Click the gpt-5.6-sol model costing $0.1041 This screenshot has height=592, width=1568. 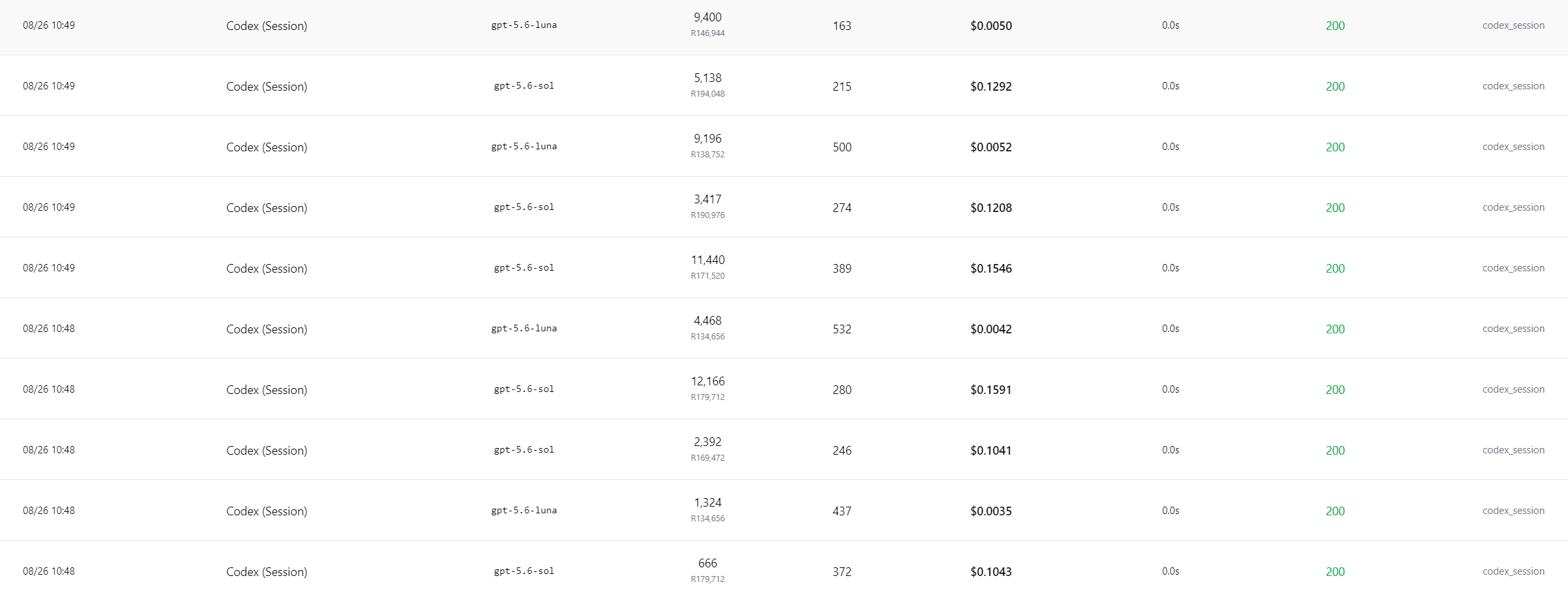(524, 450)
